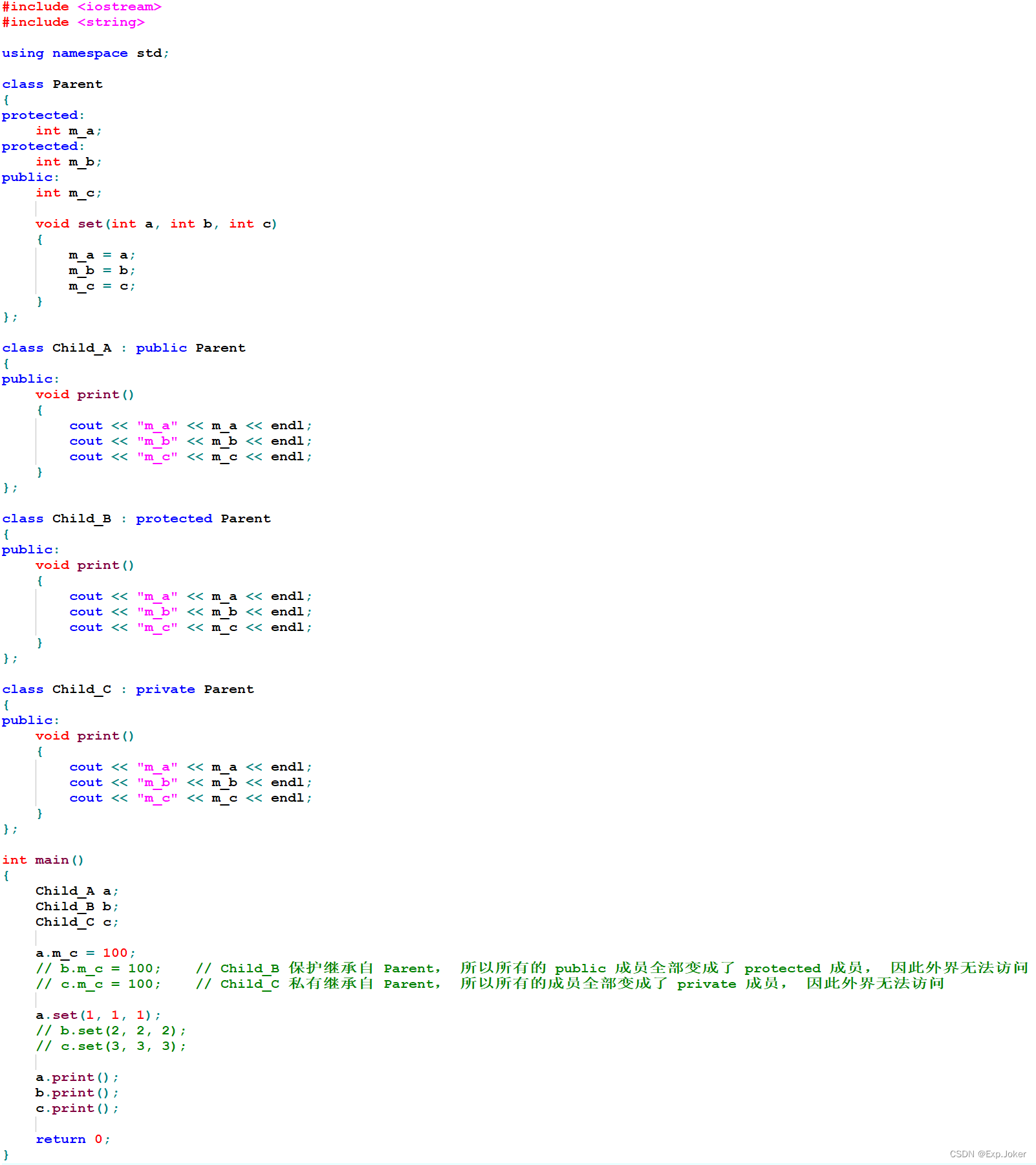Click the b.print() call in main
Image resolution: width=1036 pixels, height=1165 pixels.
(x=77, y=1093)
